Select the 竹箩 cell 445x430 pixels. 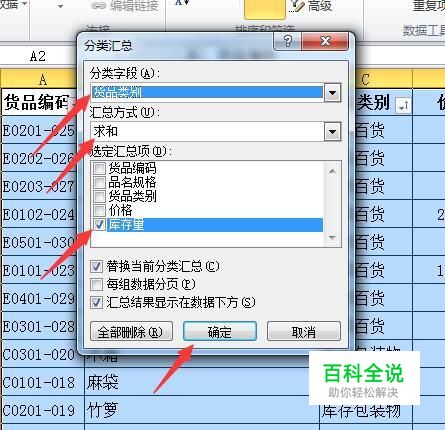tap(202, 410)
